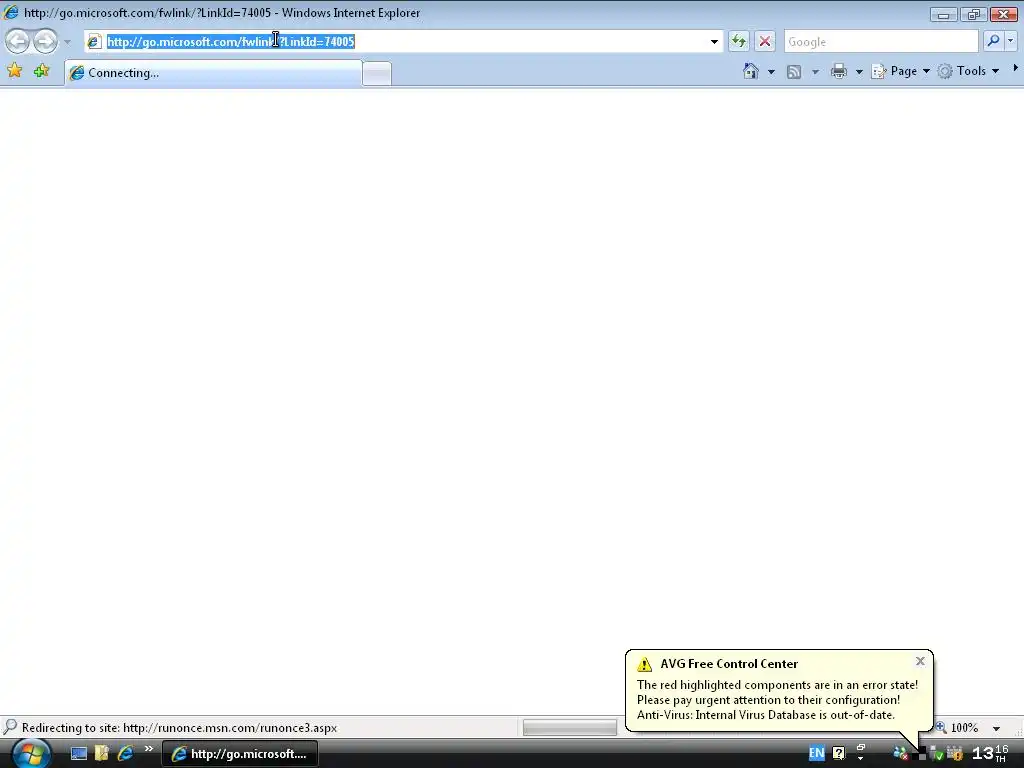This screenshot has height=768, width=1024.
Task: Click the go.microsoft taskbar window button
Action: click(x=240, y=754)
